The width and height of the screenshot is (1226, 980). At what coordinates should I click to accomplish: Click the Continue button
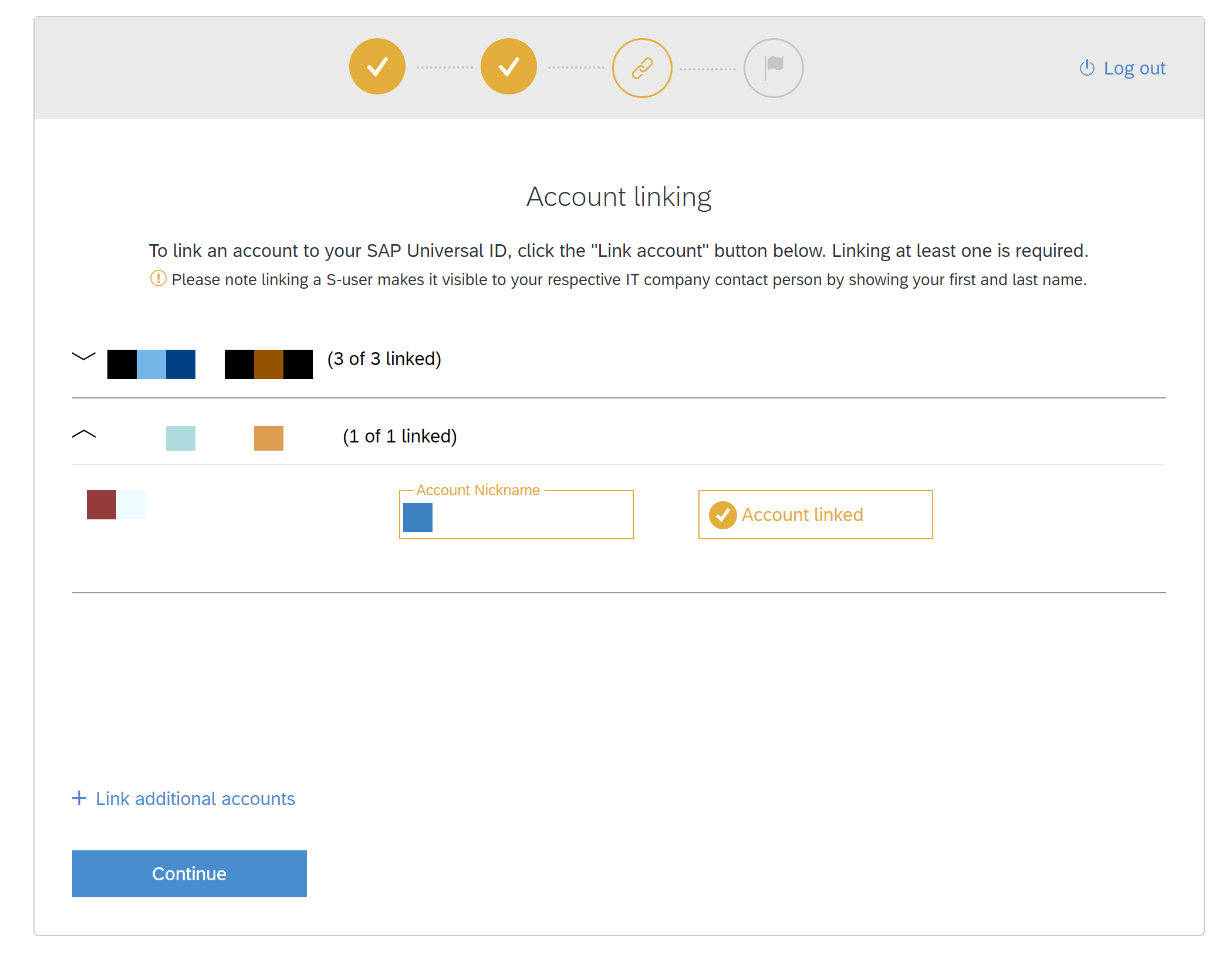pyautogui.click(x=189, y=873)
